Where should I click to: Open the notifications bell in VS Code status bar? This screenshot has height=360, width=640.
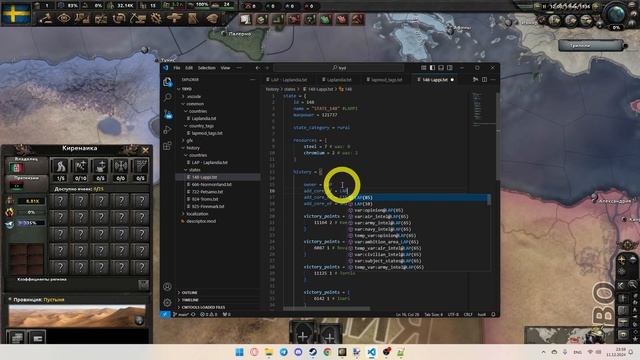[493, 315]
